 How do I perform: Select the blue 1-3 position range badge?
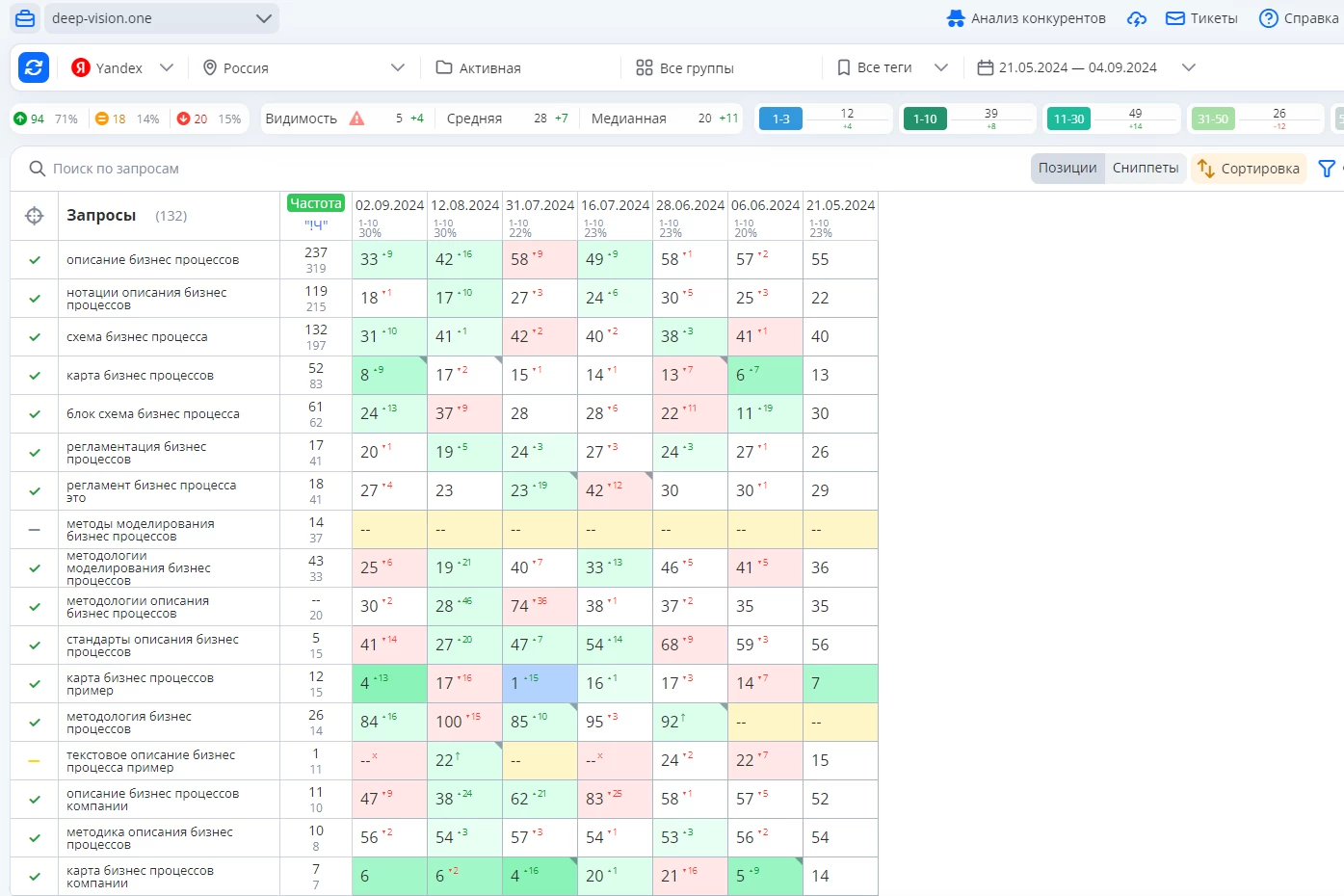click(780, 119)
